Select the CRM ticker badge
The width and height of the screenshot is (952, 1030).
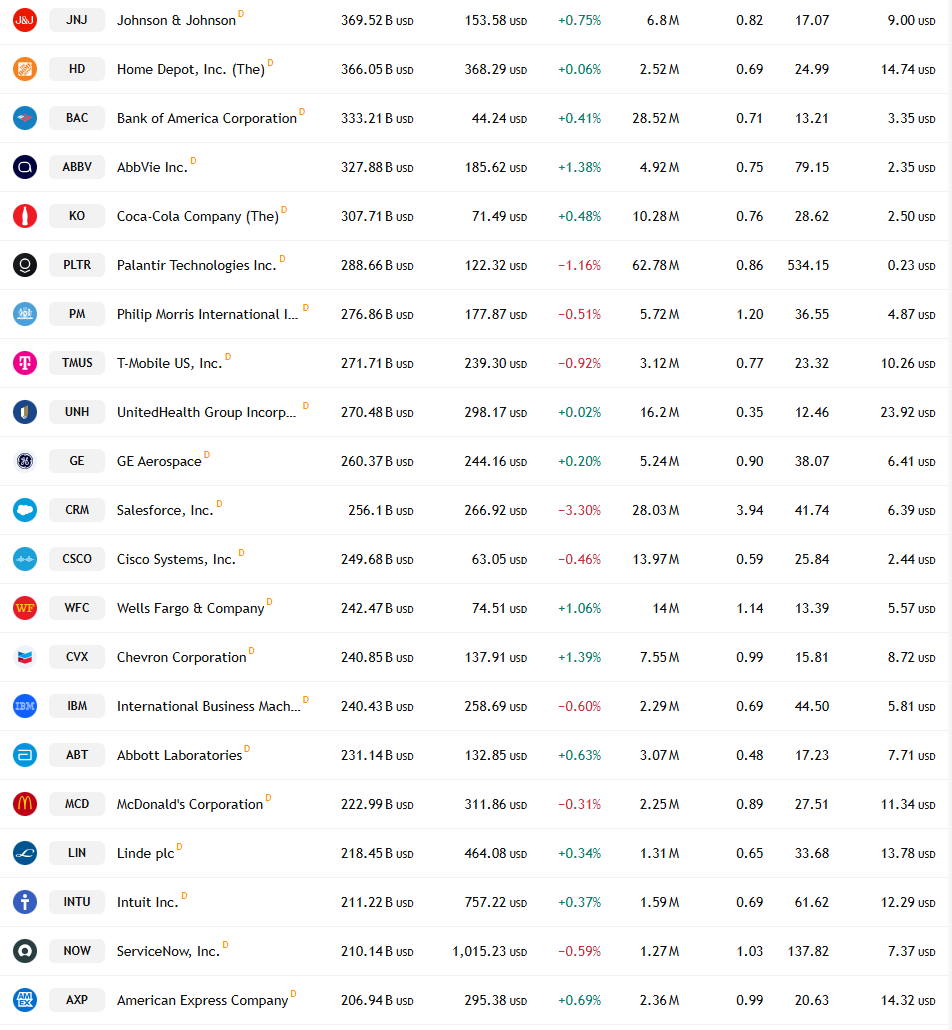pos(77,510)
